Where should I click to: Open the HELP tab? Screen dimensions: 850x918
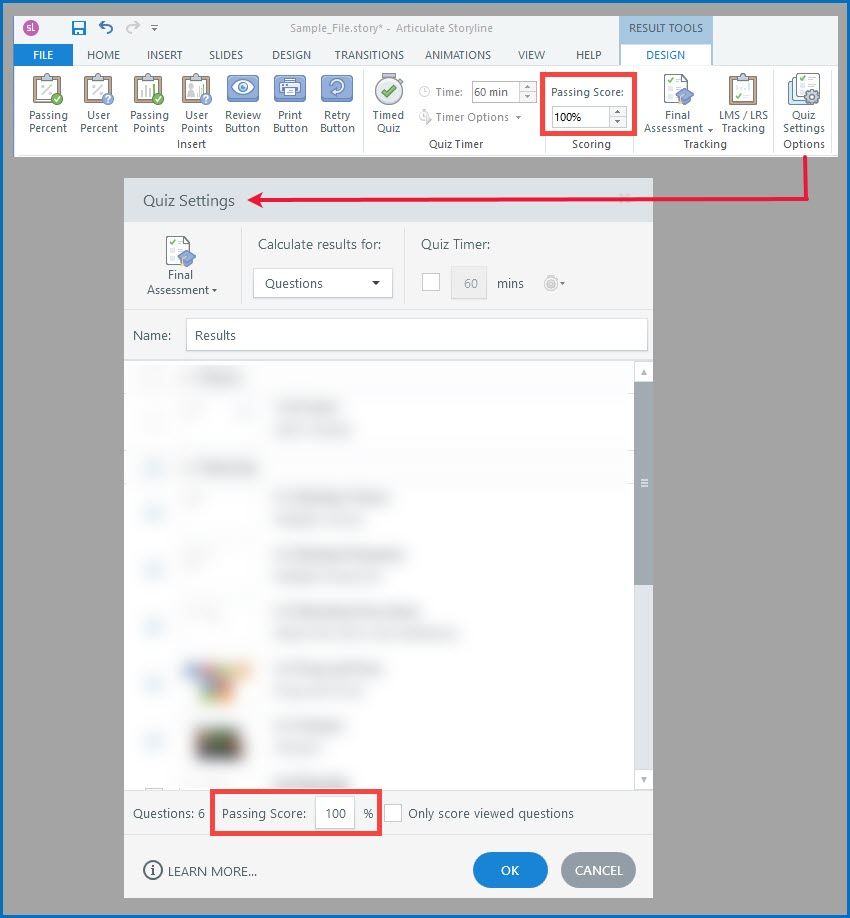pos(589,55)
